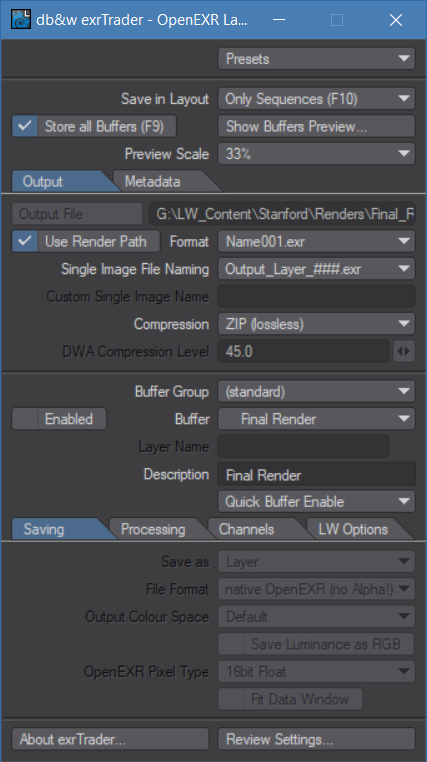Open the Presets dropdown
This screenshot has width=427, height=762.
tap(316, 59)
